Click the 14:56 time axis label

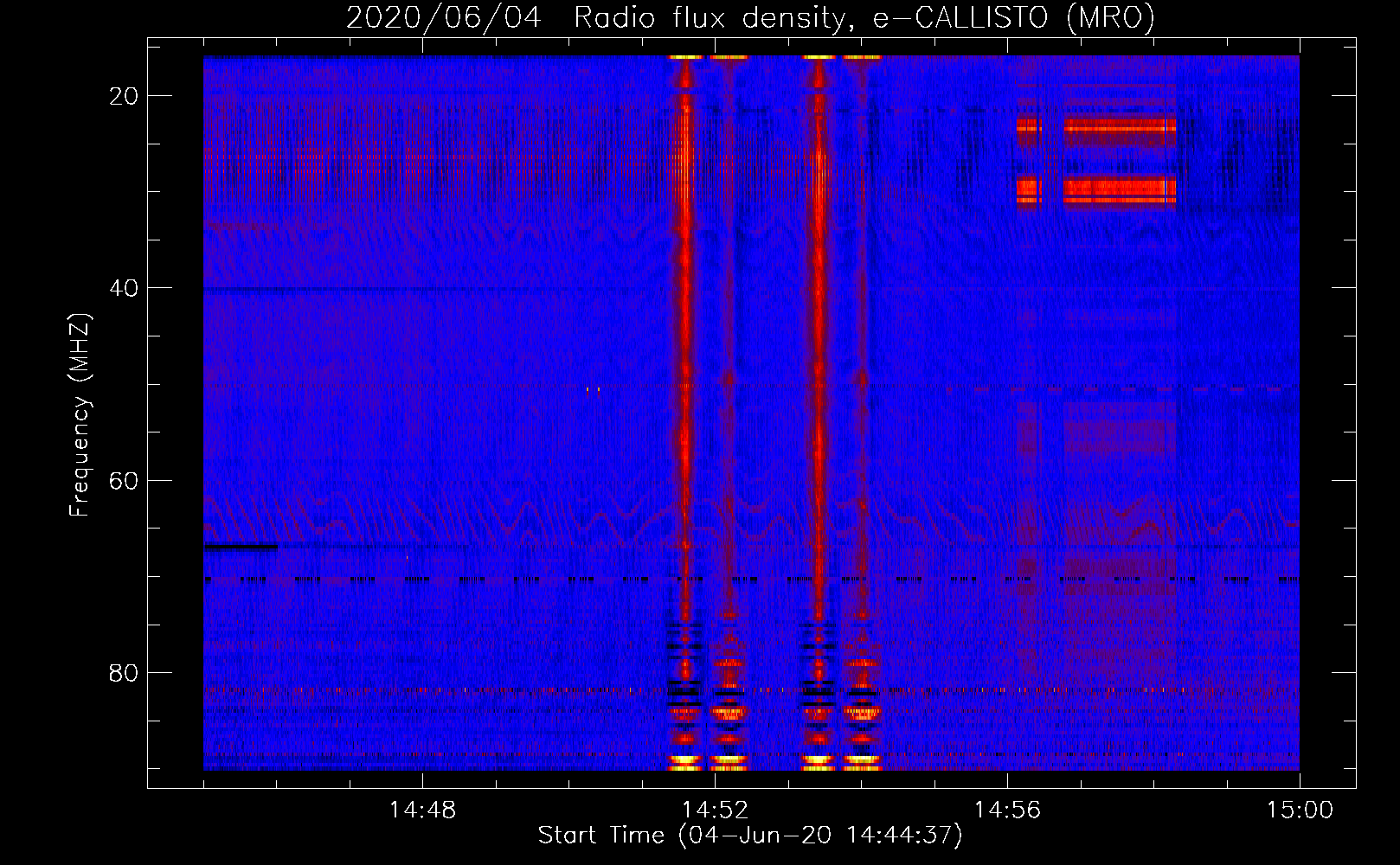[x=1007, y=811]
